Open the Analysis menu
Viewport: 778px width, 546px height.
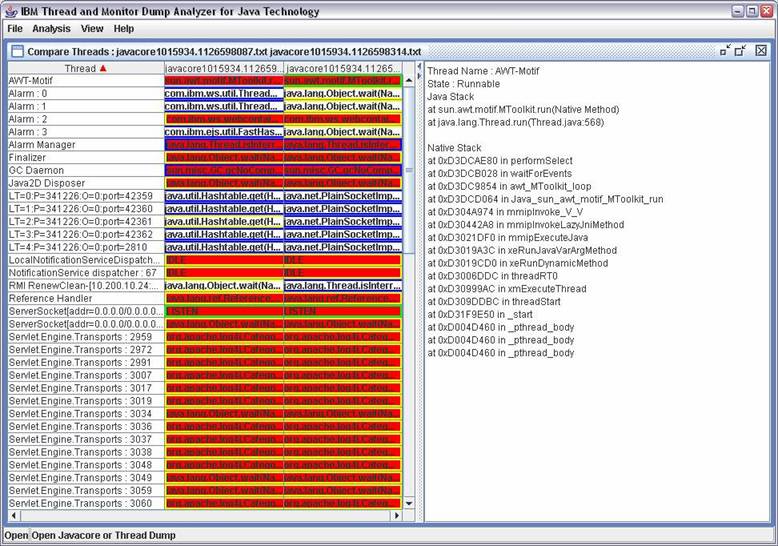click(x=51, y=29)
